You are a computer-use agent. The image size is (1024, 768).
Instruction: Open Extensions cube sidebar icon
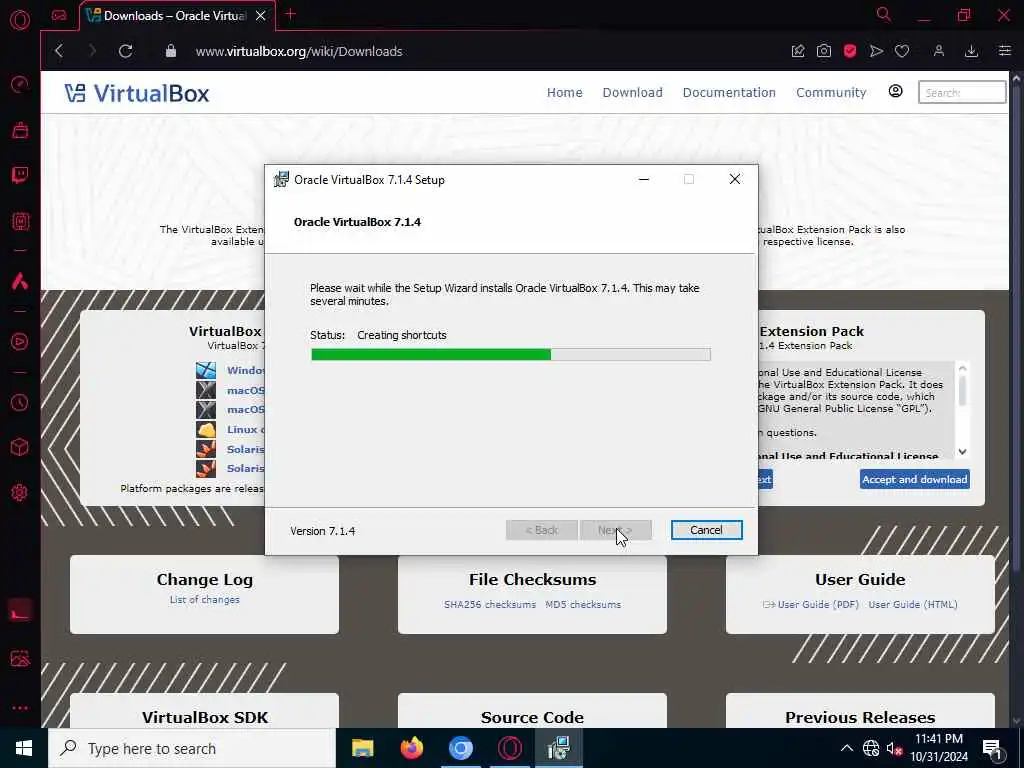[20, 447]
